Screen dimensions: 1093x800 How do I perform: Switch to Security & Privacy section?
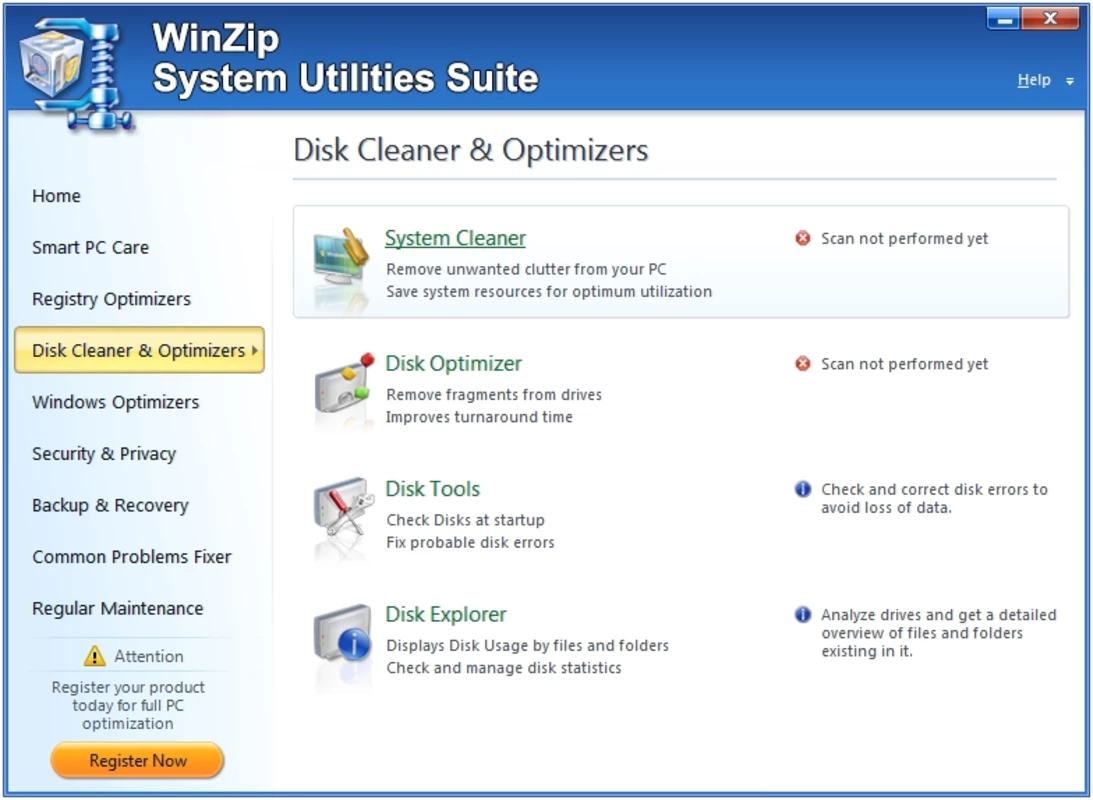[104, 454]
